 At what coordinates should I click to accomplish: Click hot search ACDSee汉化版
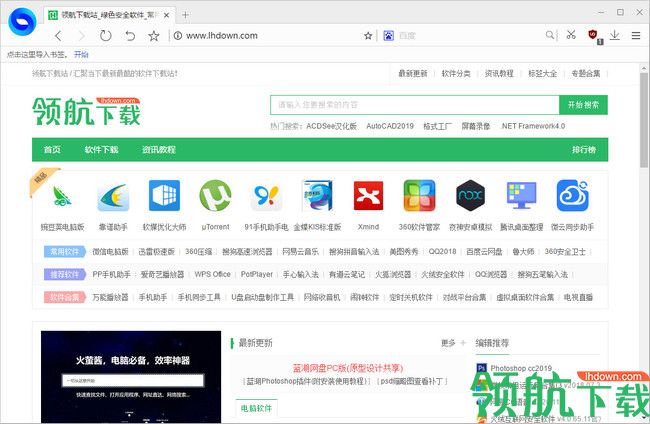331,126
